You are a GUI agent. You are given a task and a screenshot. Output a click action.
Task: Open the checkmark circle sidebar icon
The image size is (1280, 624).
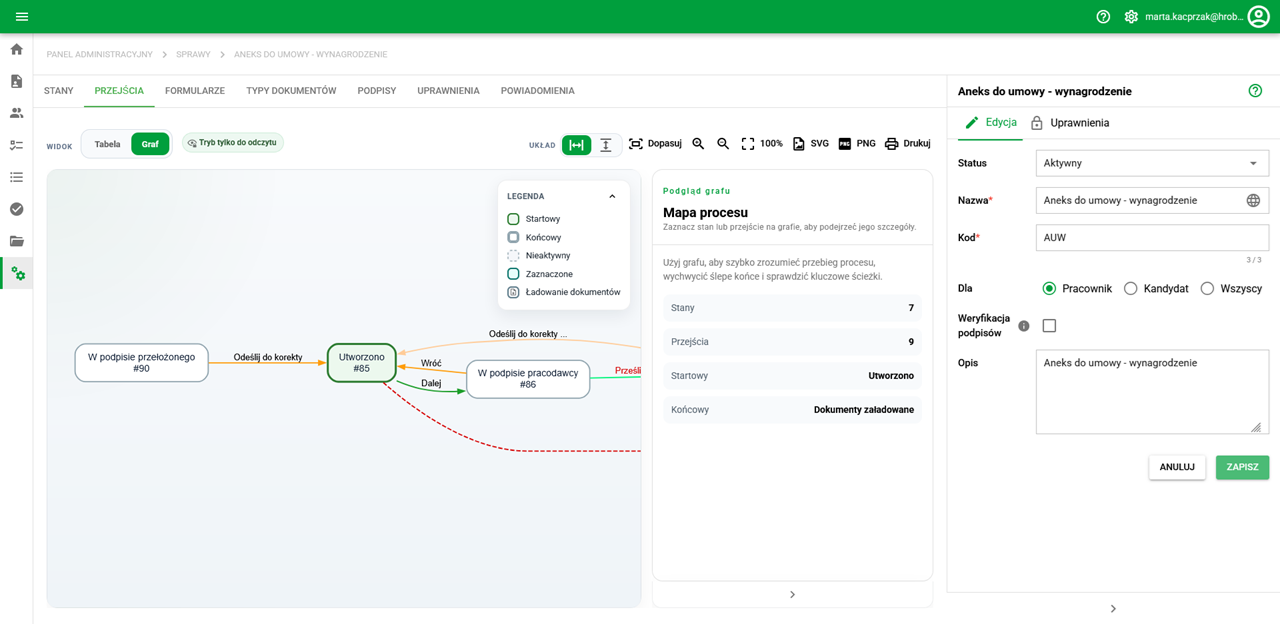point(16,209)
